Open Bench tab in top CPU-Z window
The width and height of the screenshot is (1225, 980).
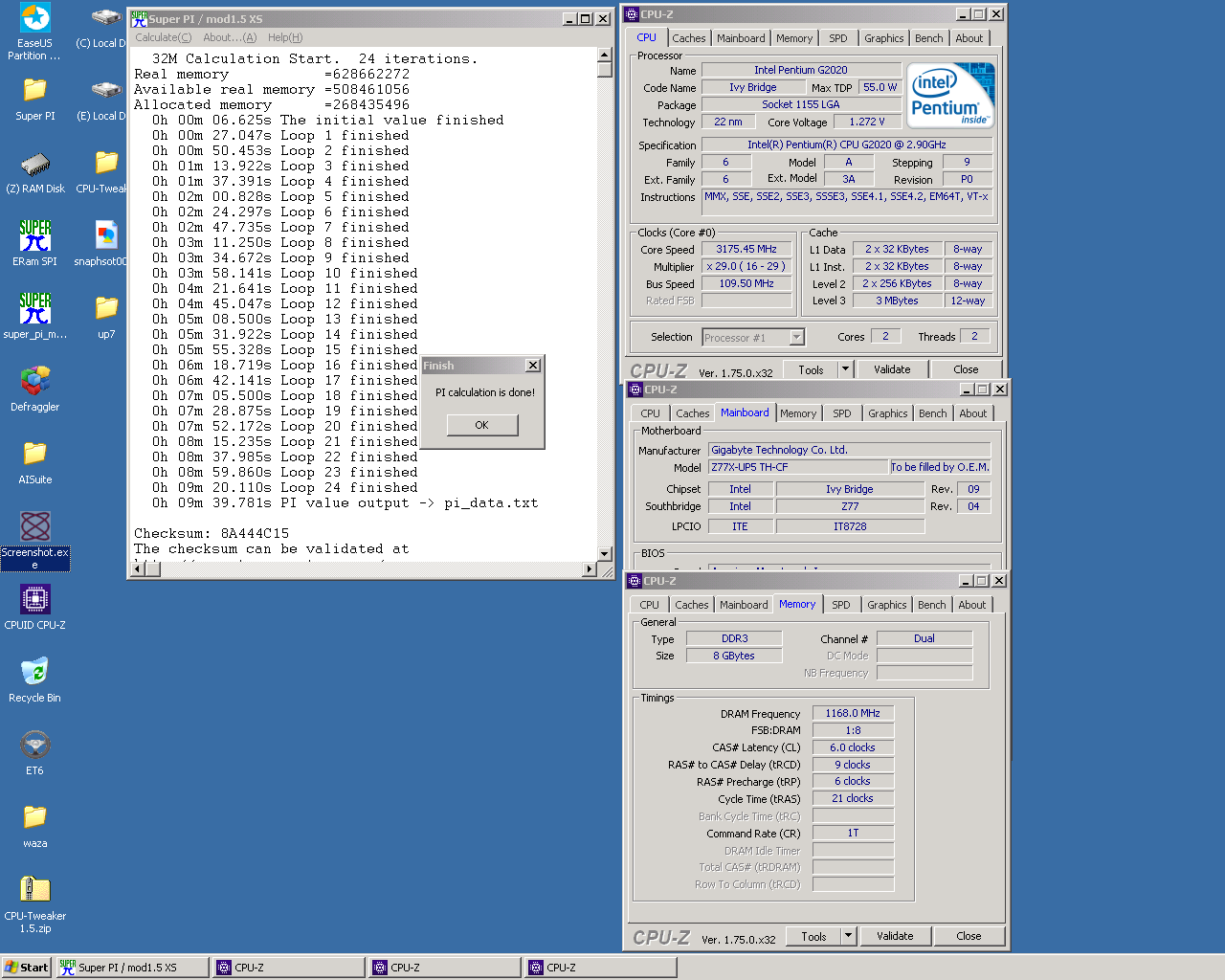929,38
